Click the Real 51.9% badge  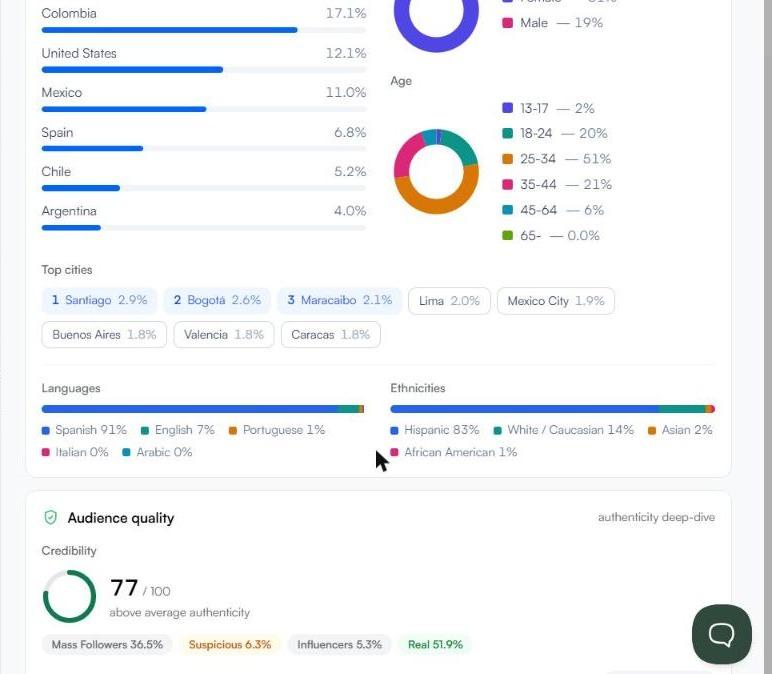click(435, 644)
